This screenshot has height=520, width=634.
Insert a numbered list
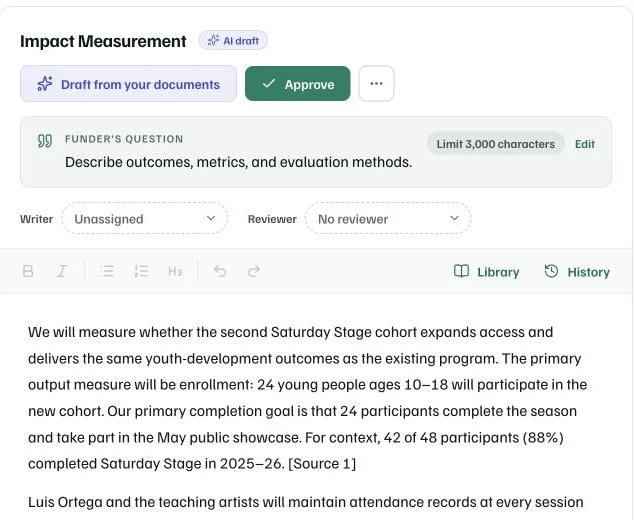click(141, 271)
